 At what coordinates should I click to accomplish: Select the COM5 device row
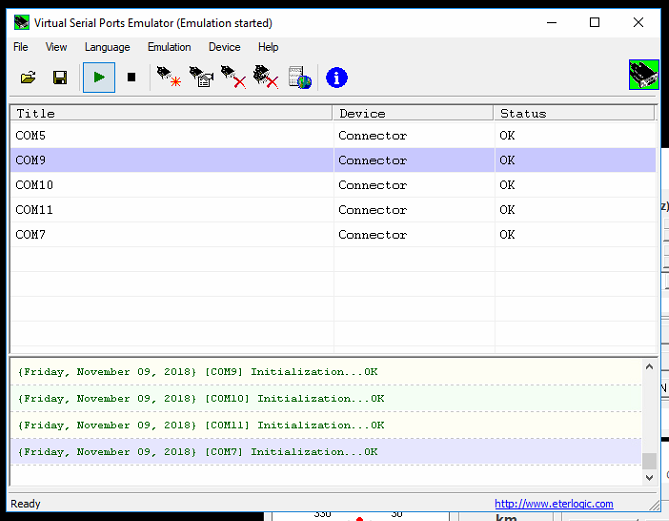(x=333, y=135)
